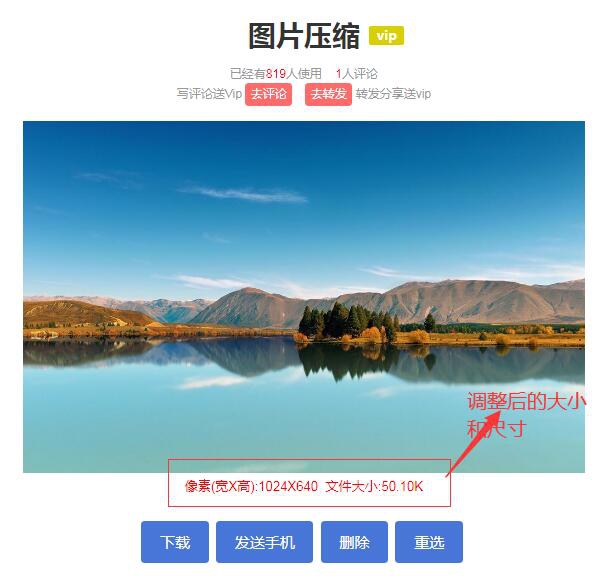Delete the image using 删除 button
This screenshot has width=611, height=583.
pos(354,542)
